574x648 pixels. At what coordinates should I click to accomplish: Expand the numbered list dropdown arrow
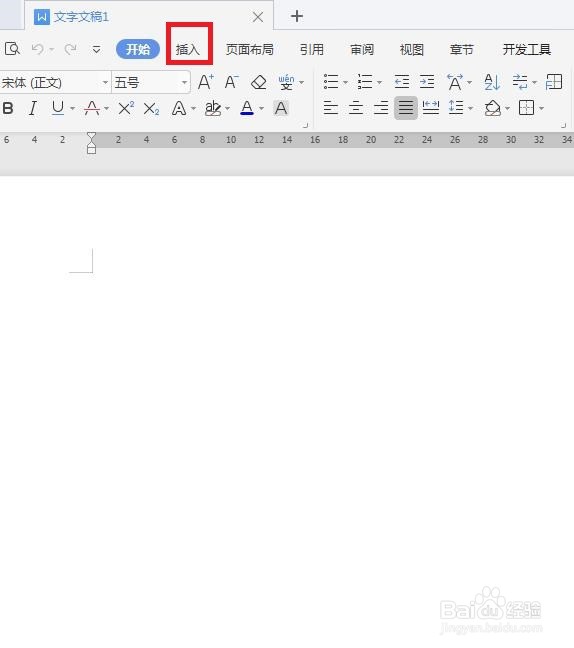point(379,83)
